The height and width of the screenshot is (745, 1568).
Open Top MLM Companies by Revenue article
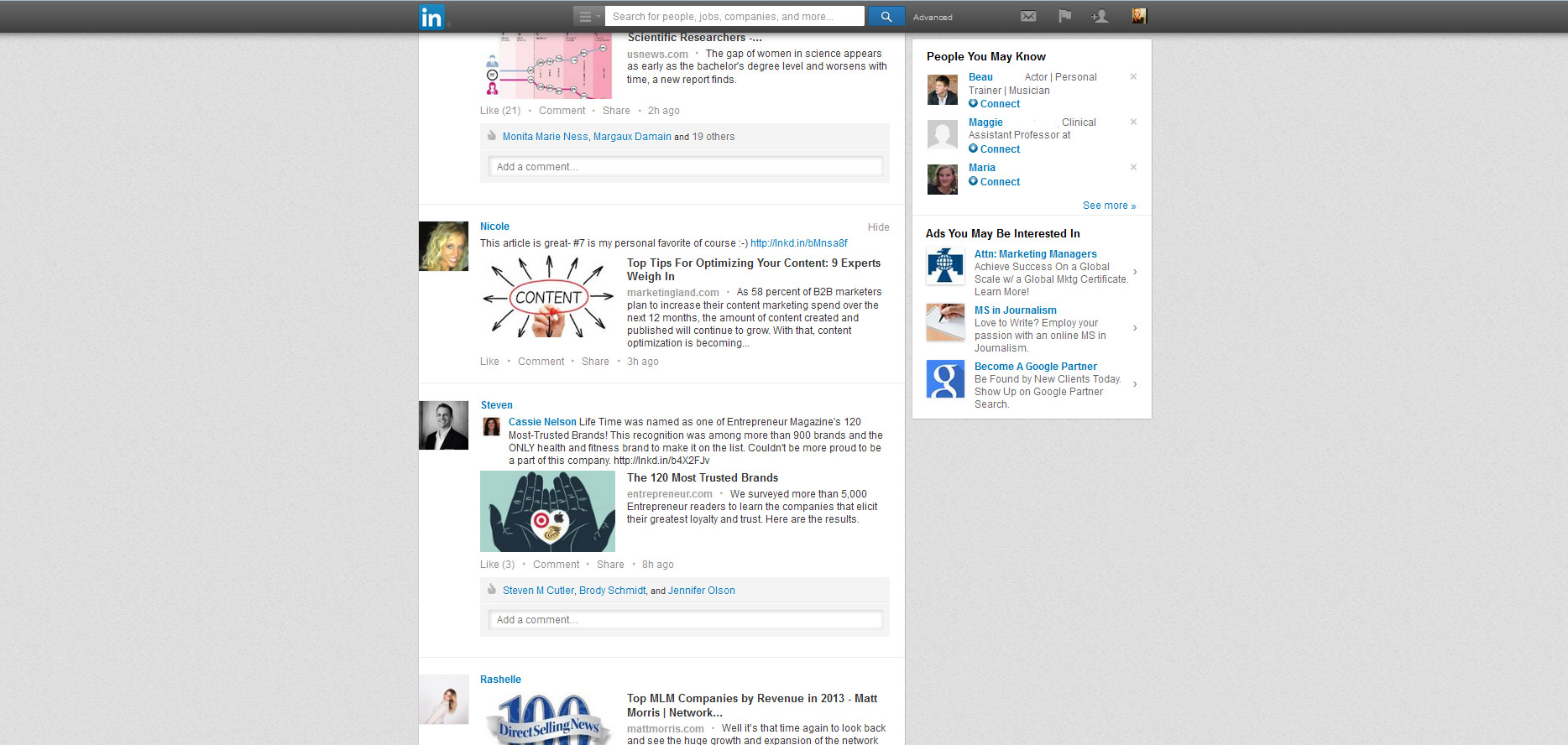pos(752,706)
